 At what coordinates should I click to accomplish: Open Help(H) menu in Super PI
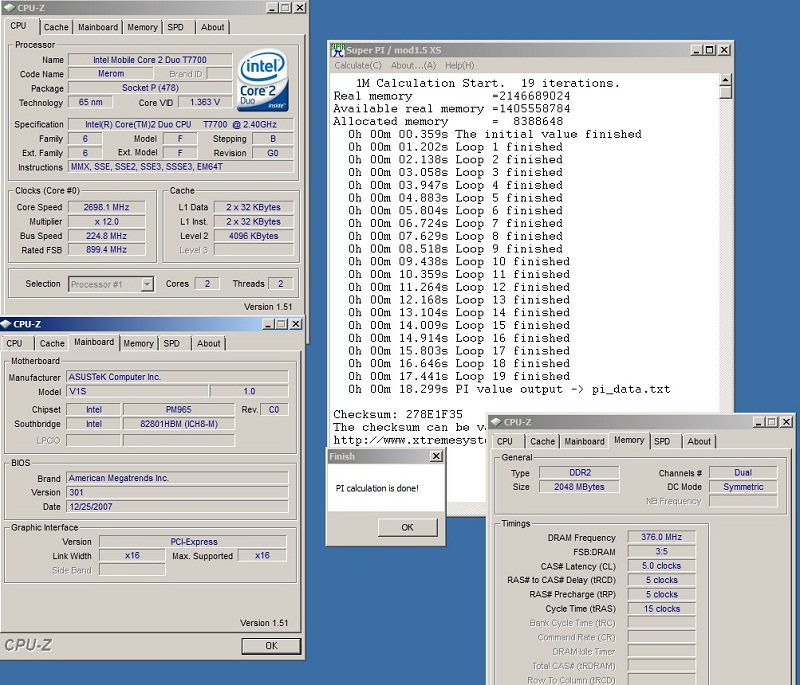click(459, 65)
